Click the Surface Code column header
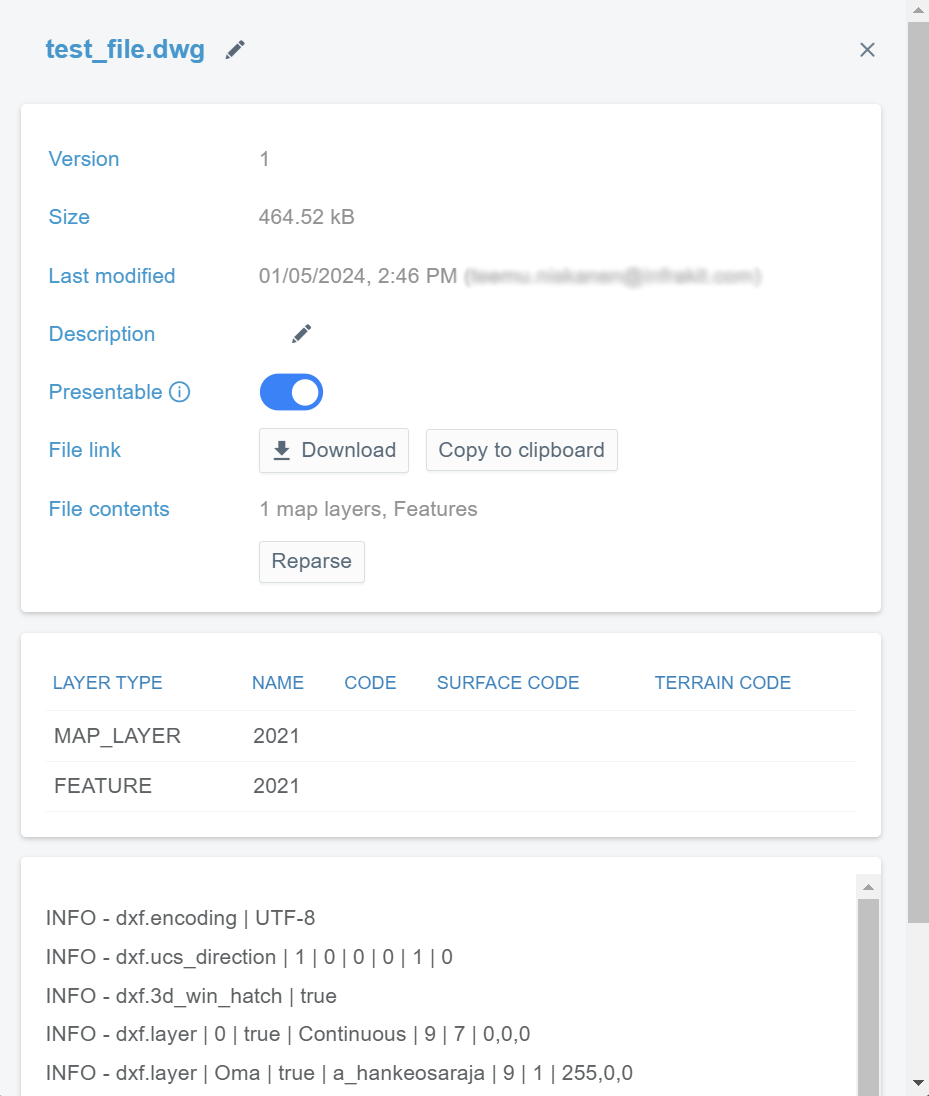The width and height of the screenshot is (929, 1096). click(508, 683)
